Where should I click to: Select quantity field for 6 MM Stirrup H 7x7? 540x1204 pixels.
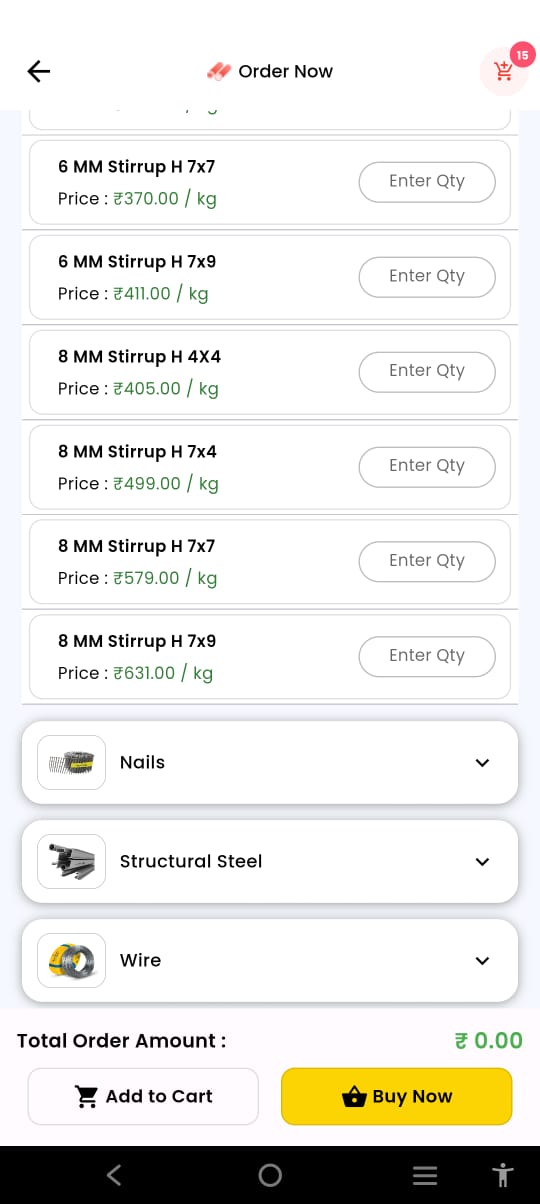coord(427,181)
